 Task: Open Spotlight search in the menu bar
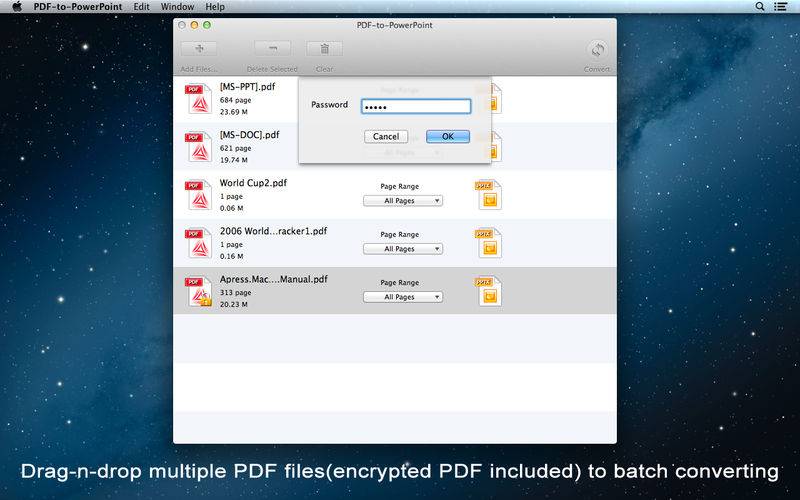pos(760,7)
